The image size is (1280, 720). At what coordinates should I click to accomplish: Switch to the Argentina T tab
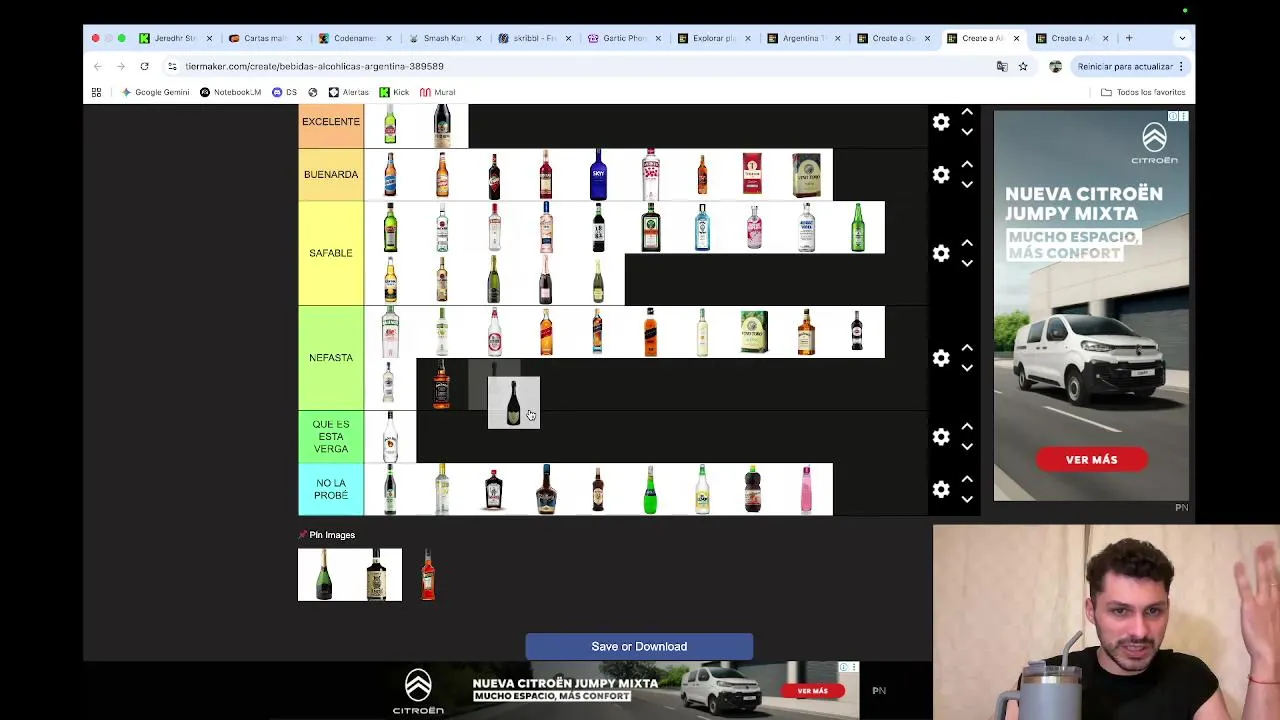click(x=803, y=38)
